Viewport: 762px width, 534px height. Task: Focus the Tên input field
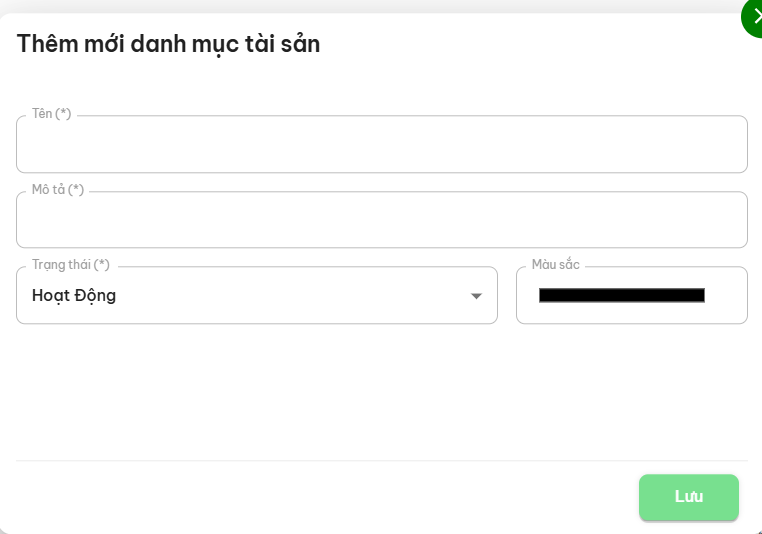tap(381, 145)
